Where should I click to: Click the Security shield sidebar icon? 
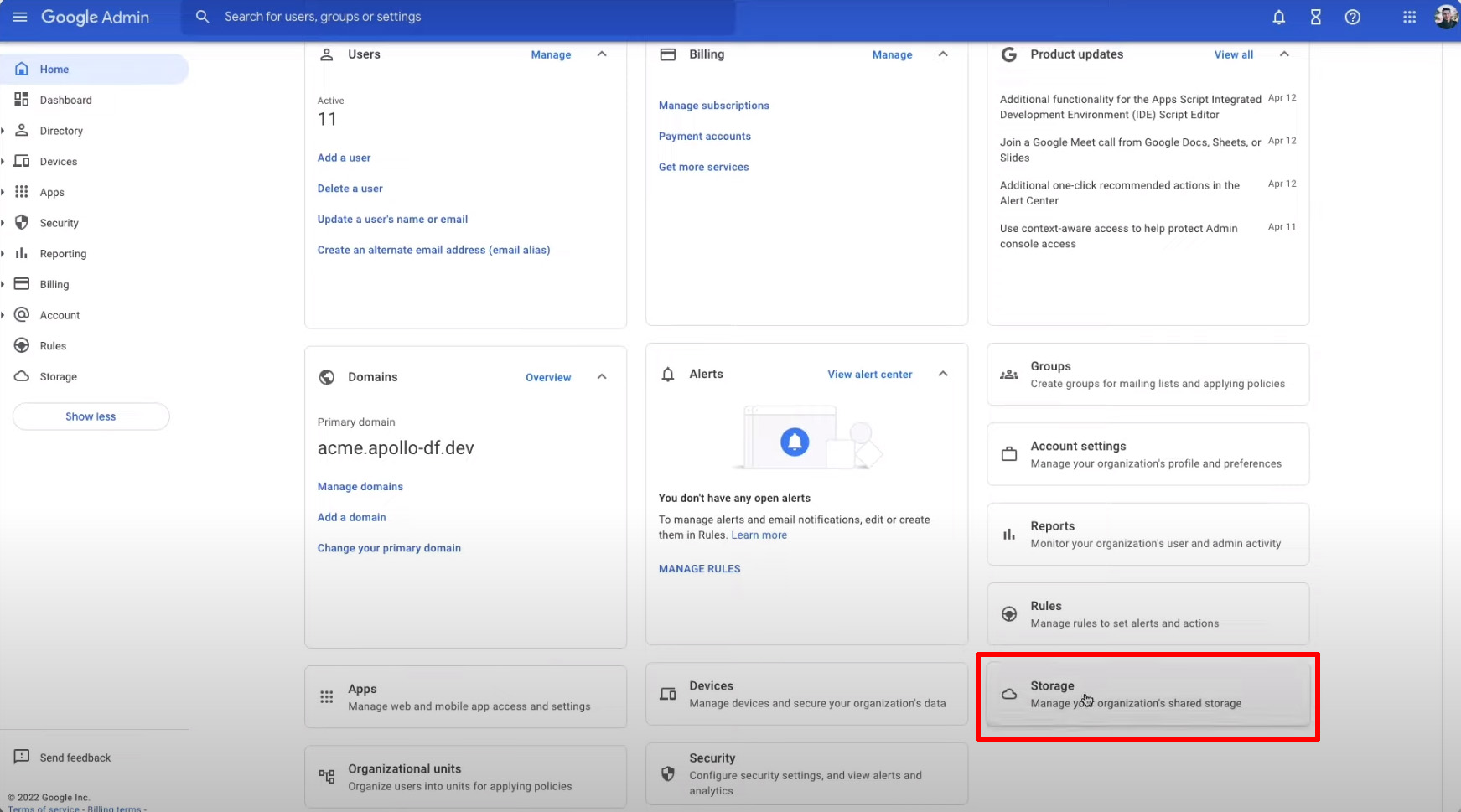click(x=22, y=223)
